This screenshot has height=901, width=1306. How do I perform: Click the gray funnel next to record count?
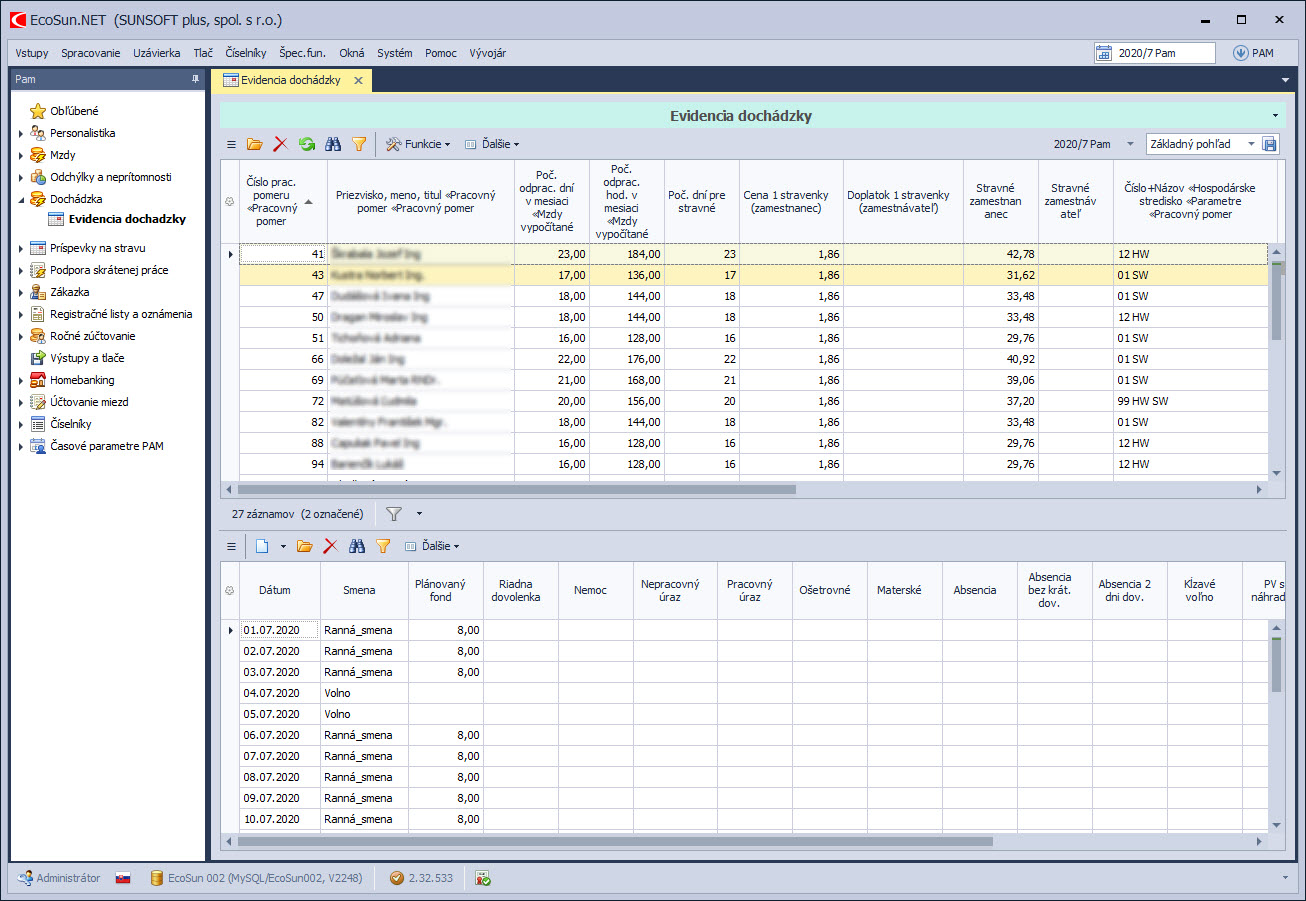[394, 514]
